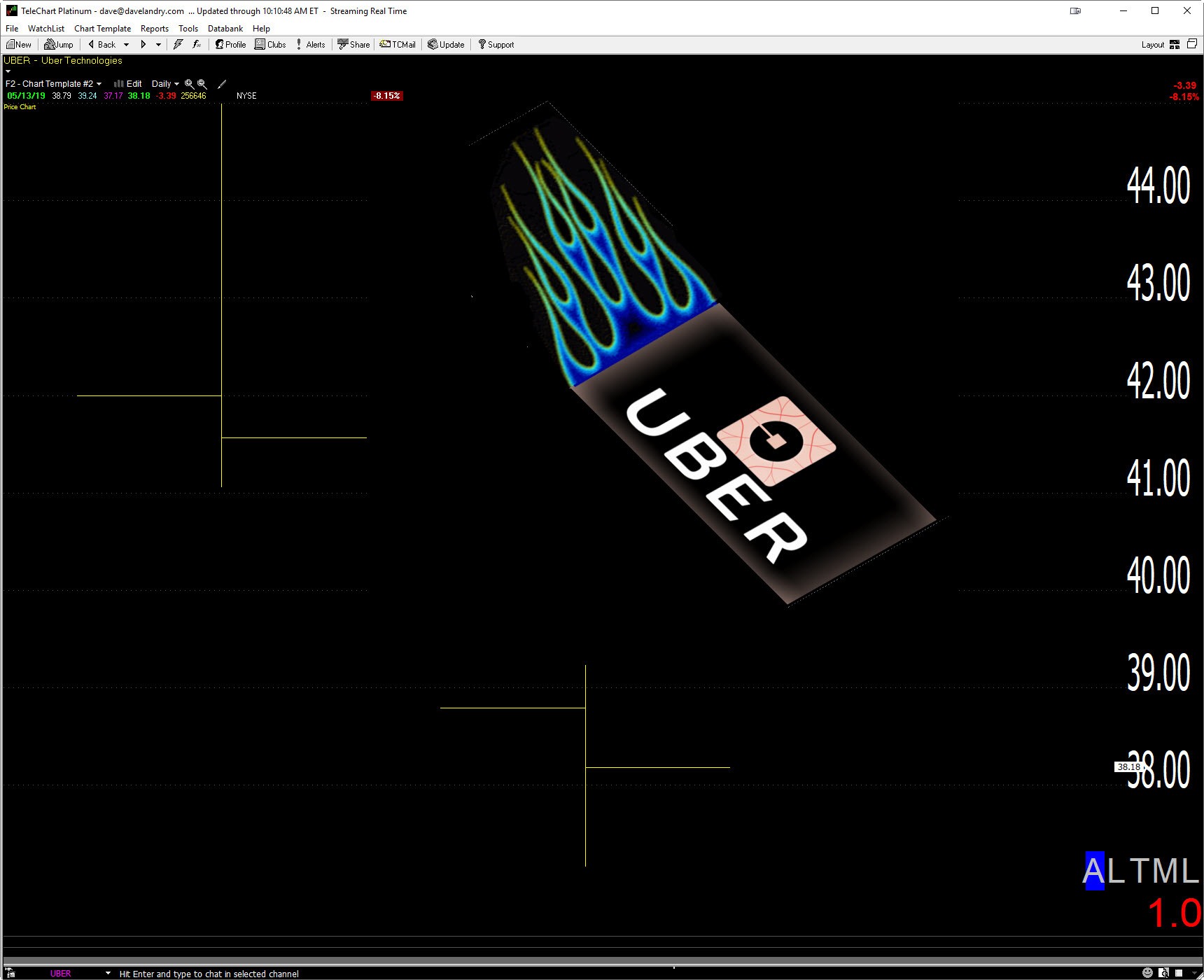This screenshot has width=1204, height=980.
Task: Click the red 1.0 value bottom right
Action: click(1175, 913)
